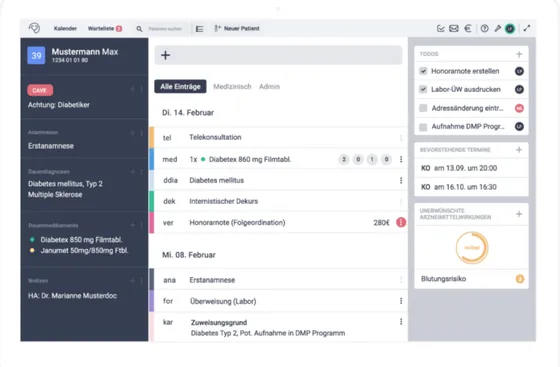Focus the Patienten suchen search field
The image size is (560, 367).
(x=165, y=29)
